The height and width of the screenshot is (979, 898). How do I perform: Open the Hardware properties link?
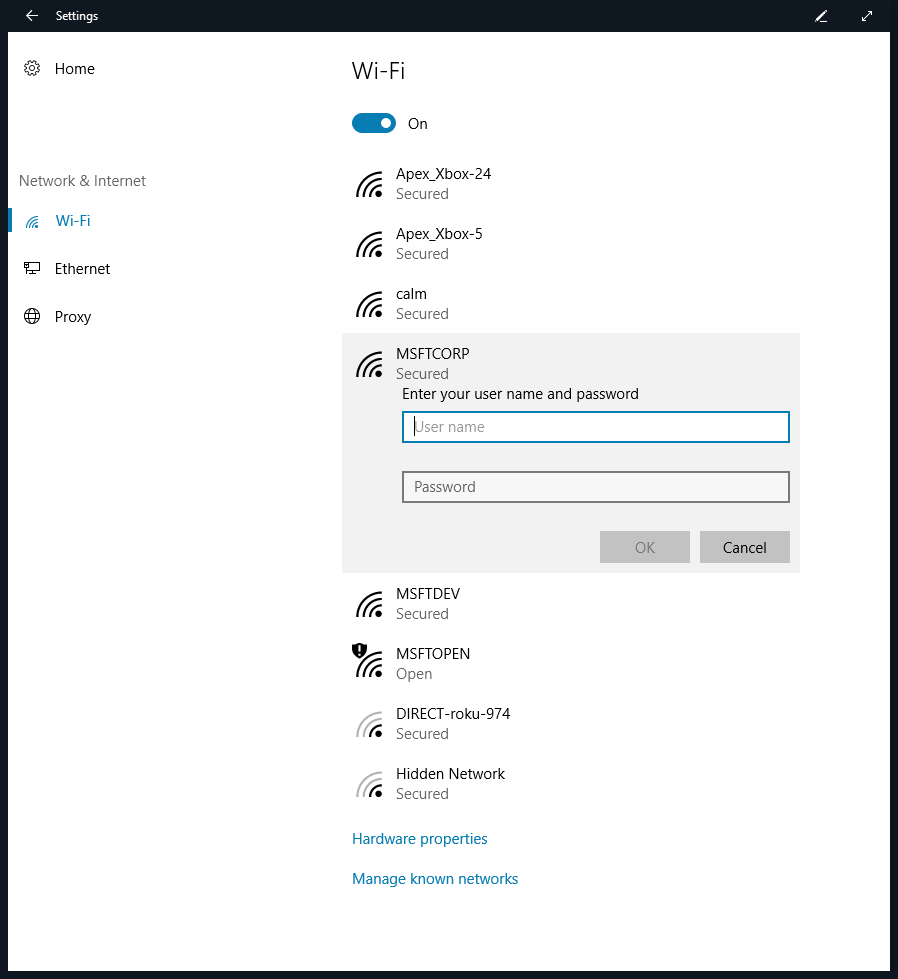point(420,839)
